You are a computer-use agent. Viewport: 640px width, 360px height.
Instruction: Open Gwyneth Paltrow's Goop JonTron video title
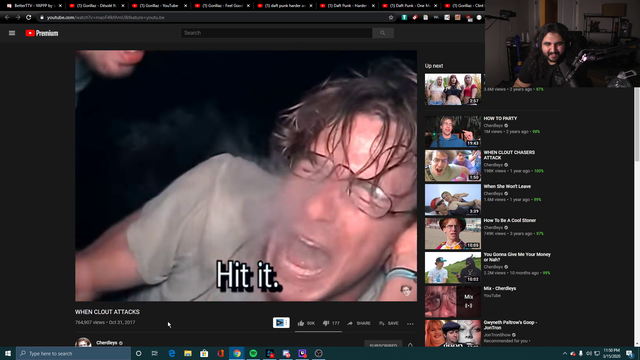coord(510,325)
